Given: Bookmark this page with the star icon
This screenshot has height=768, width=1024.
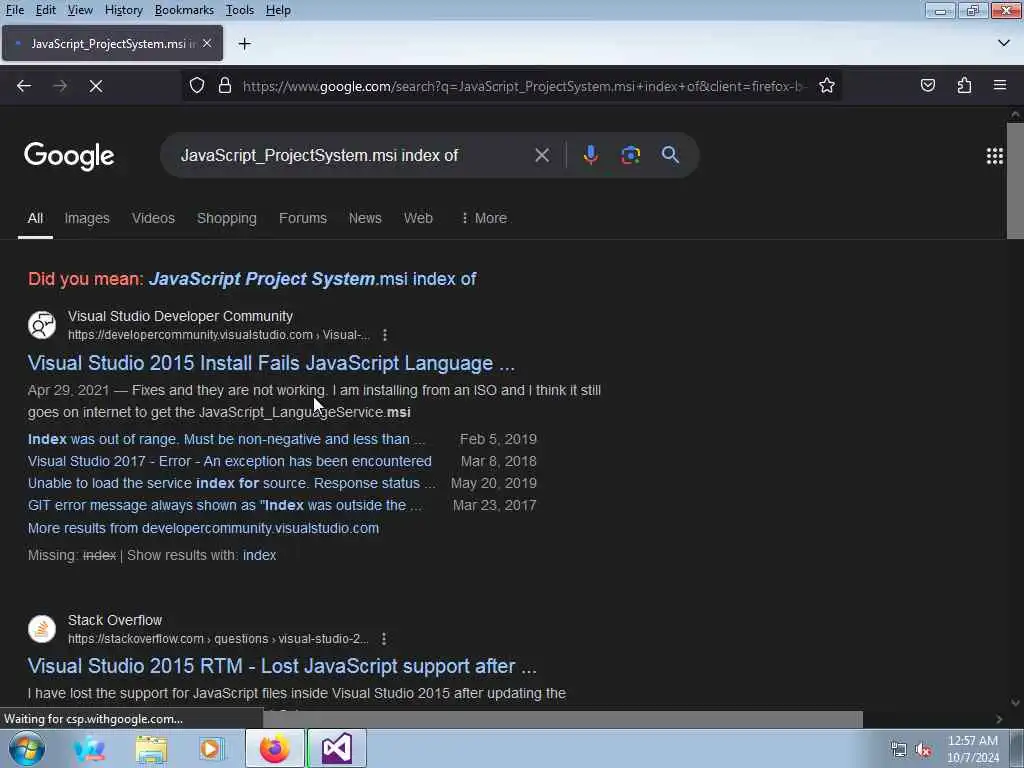Looking at the screenshot, I should pos(827,86).
